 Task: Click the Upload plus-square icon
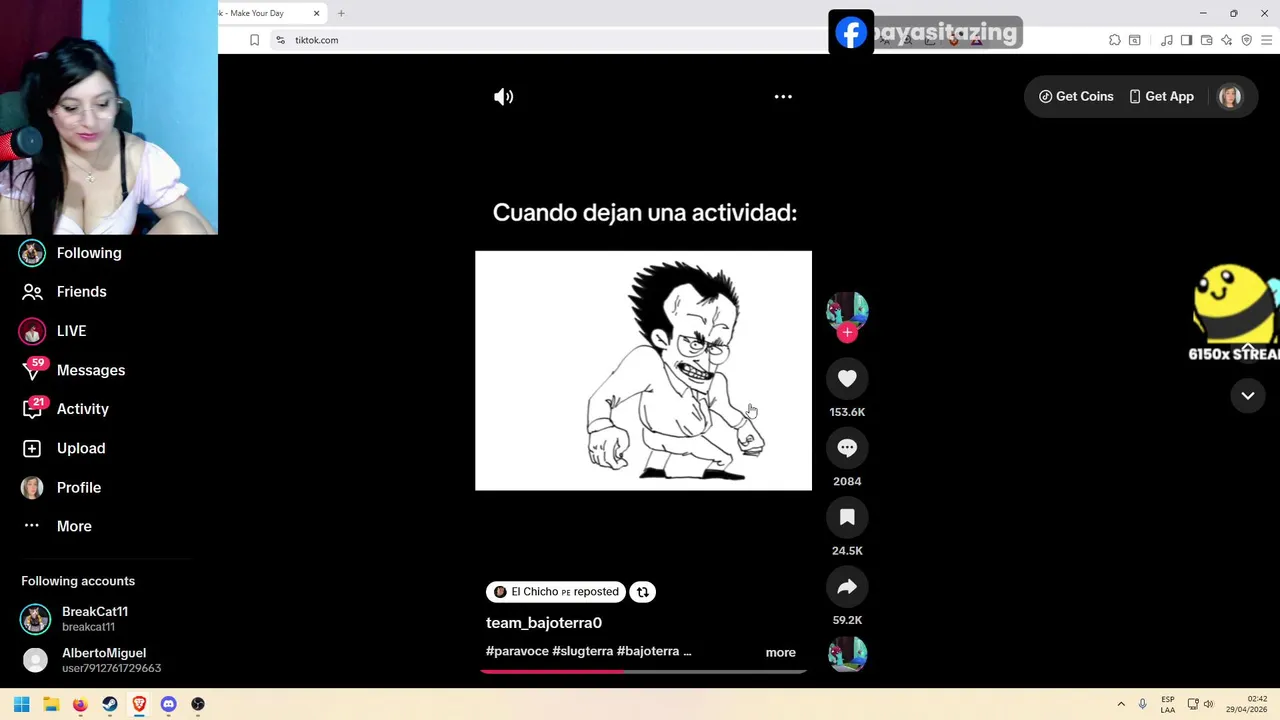(x=32, y=449)
